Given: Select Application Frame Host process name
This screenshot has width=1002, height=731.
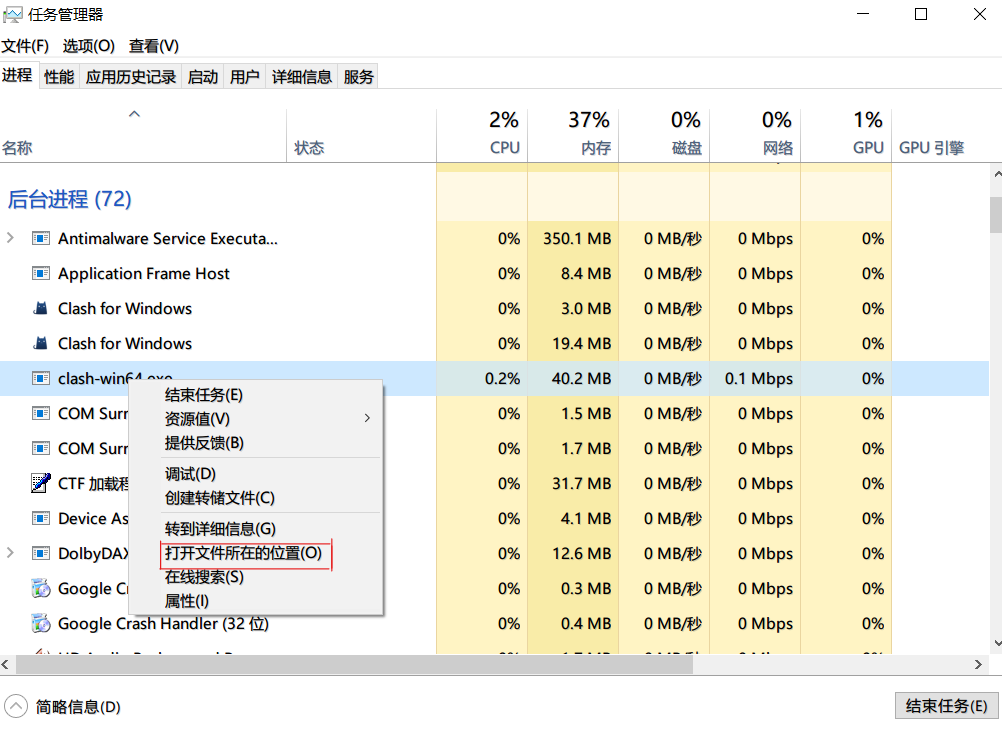Looking at the screenshot, I should pyautogui.click(x=144, y=273).
